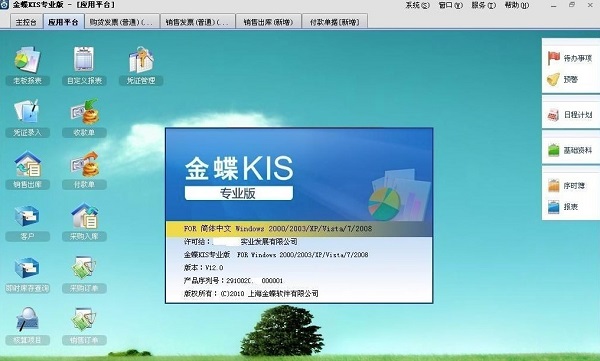Open the 老板报表 boss report icon

tap(27, 65)
